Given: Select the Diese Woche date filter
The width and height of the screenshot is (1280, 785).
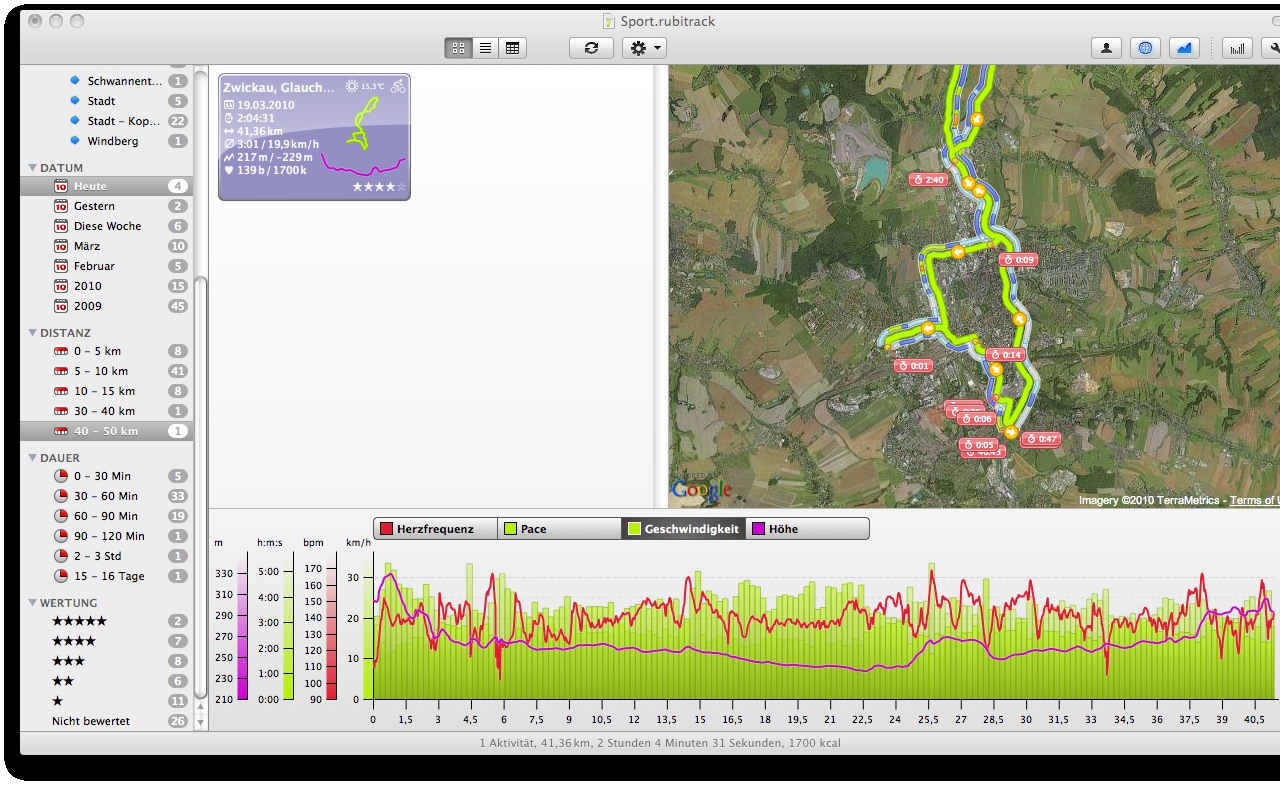Looking at the screenshot, I should [x=107, y=226].
